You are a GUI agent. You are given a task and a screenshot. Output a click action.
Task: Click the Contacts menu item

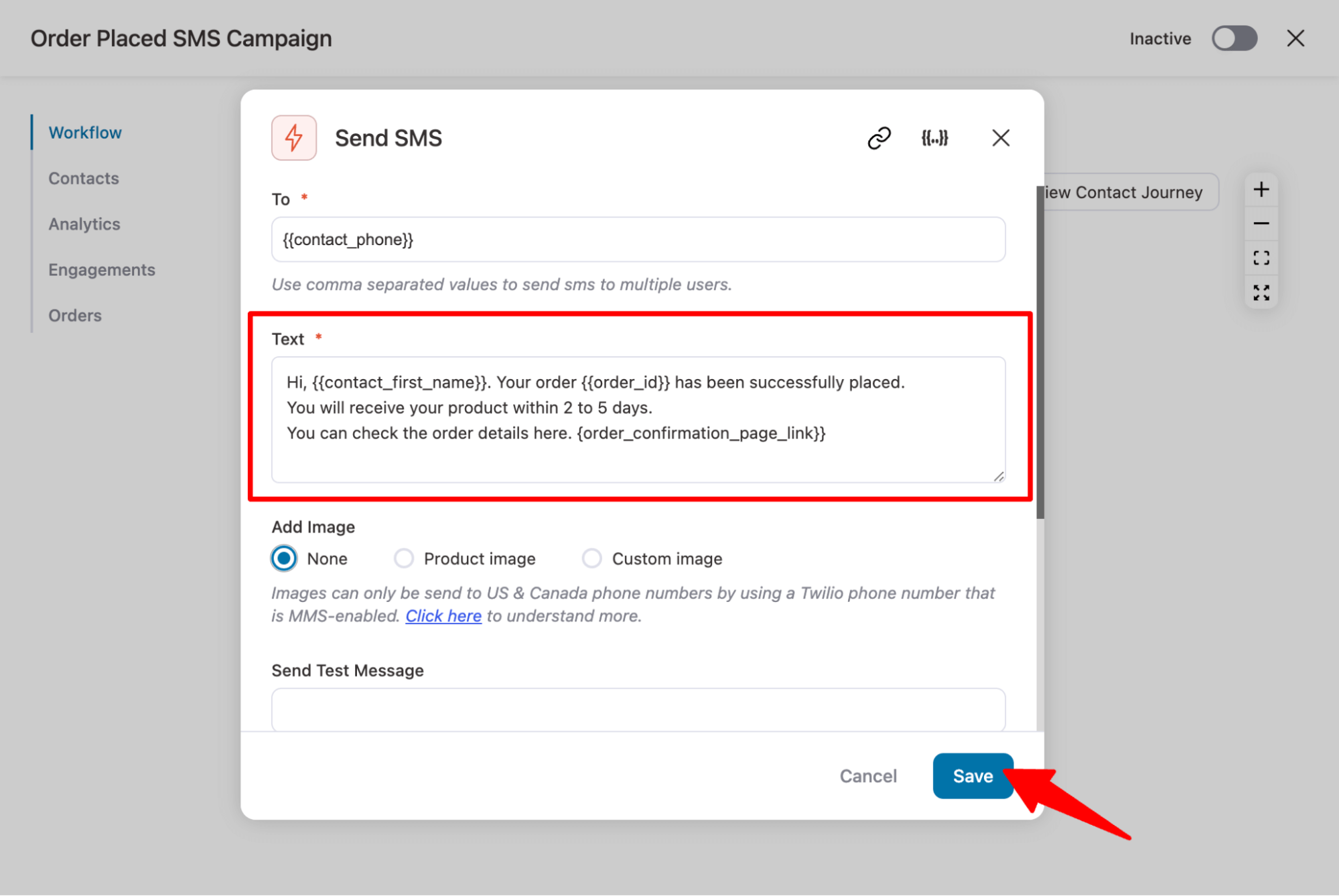tap(83, 177)
